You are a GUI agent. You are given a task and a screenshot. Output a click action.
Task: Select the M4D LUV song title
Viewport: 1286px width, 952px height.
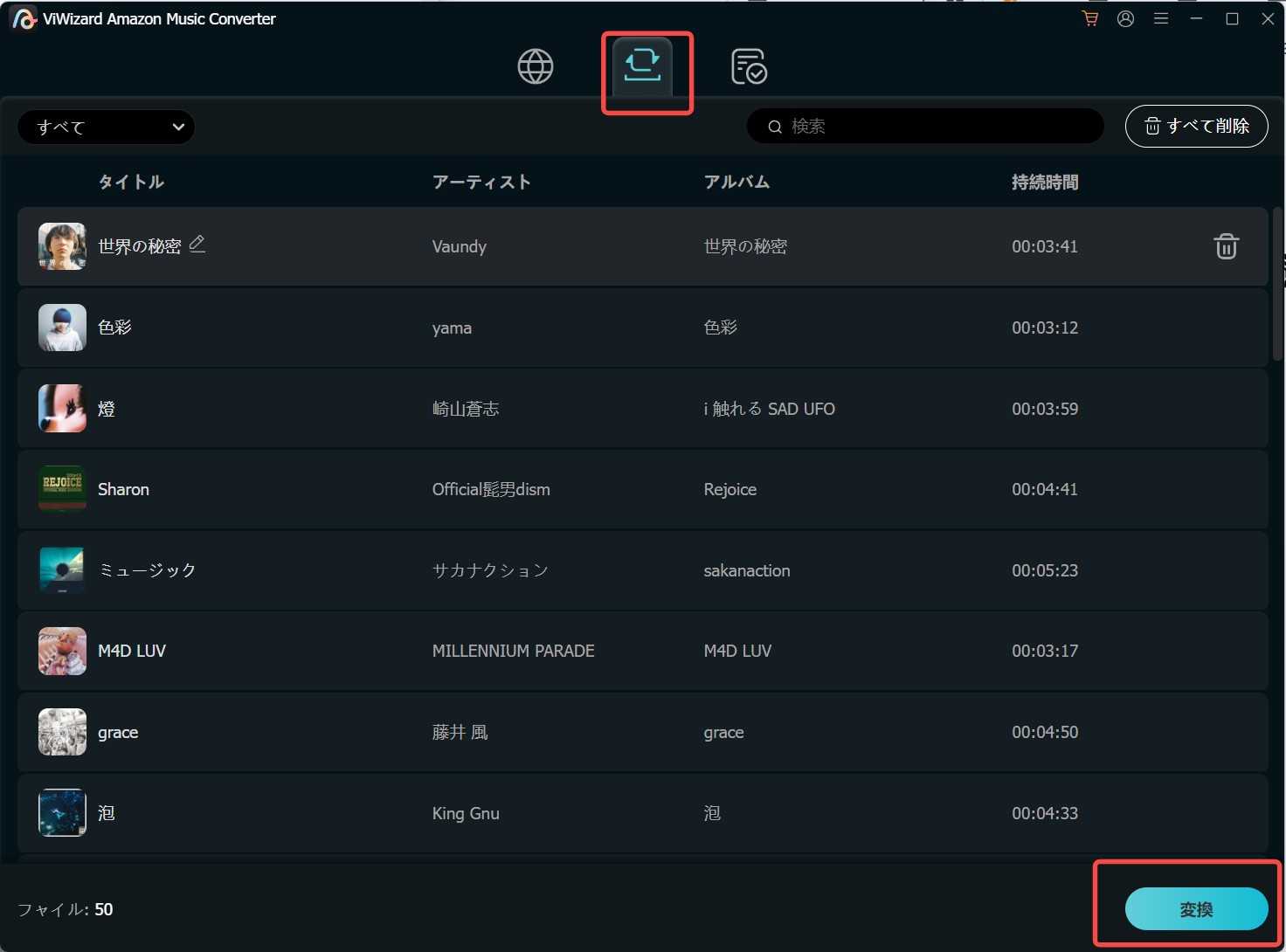click(x=132, y=651)
